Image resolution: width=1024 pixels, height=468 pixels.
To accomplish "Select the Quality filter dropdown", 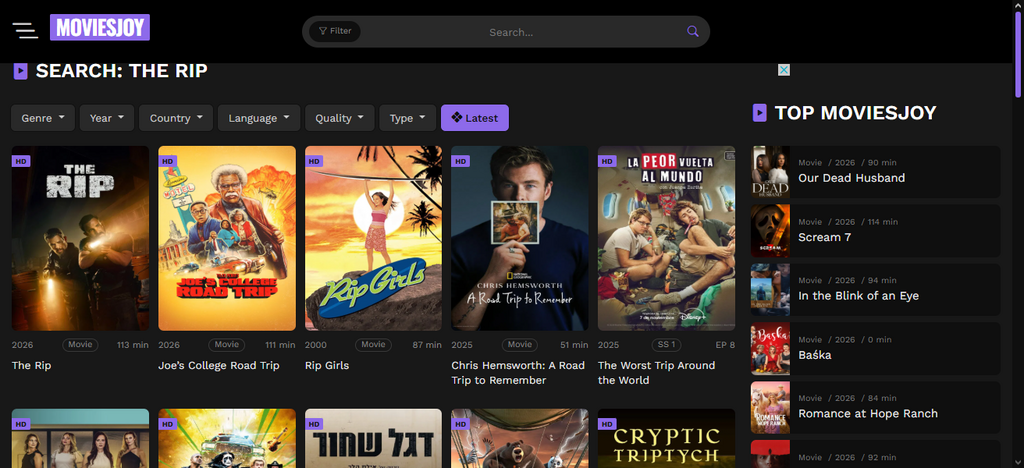I will point(340,118).
